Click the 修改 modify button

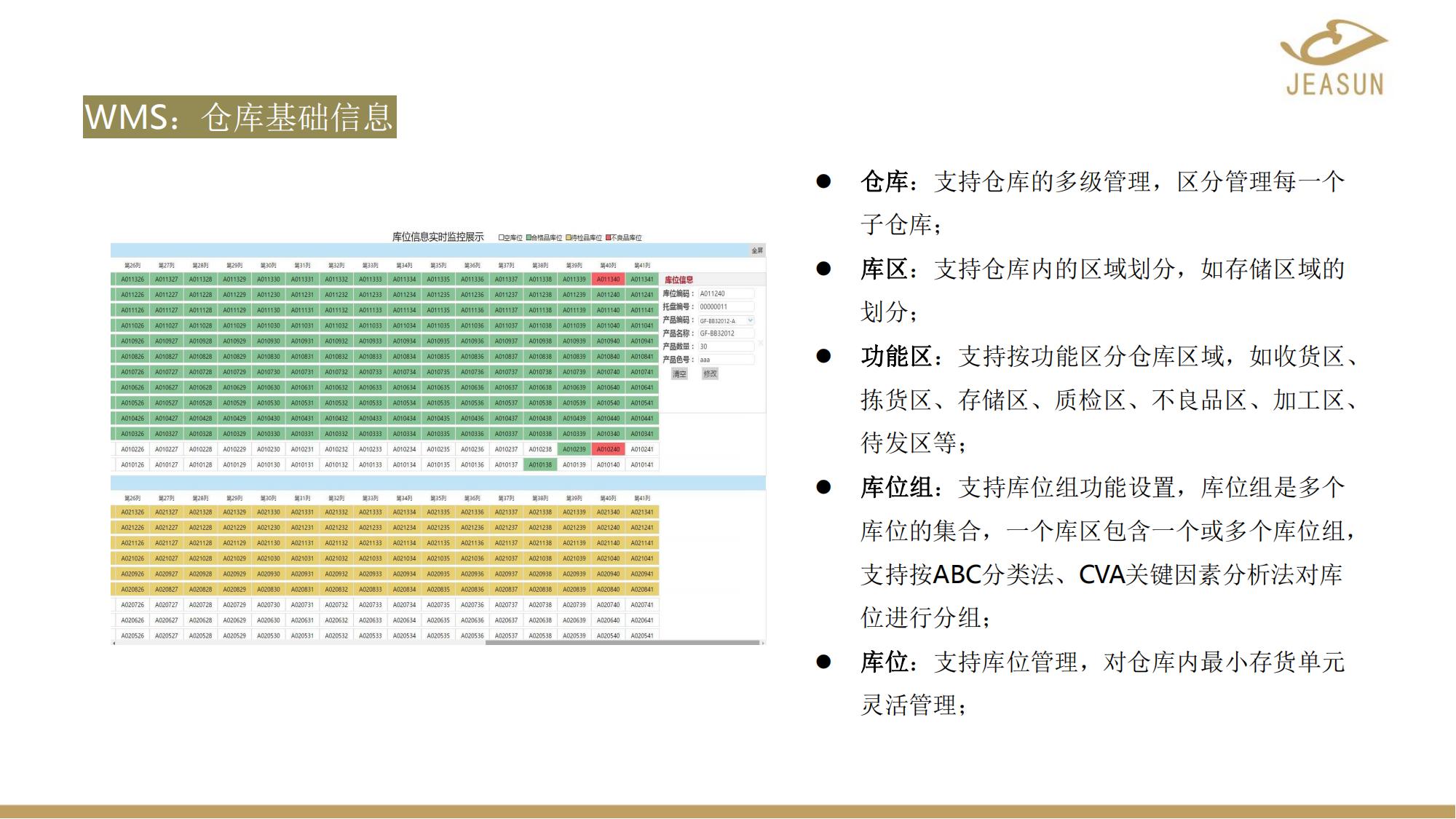pos(710,374)
